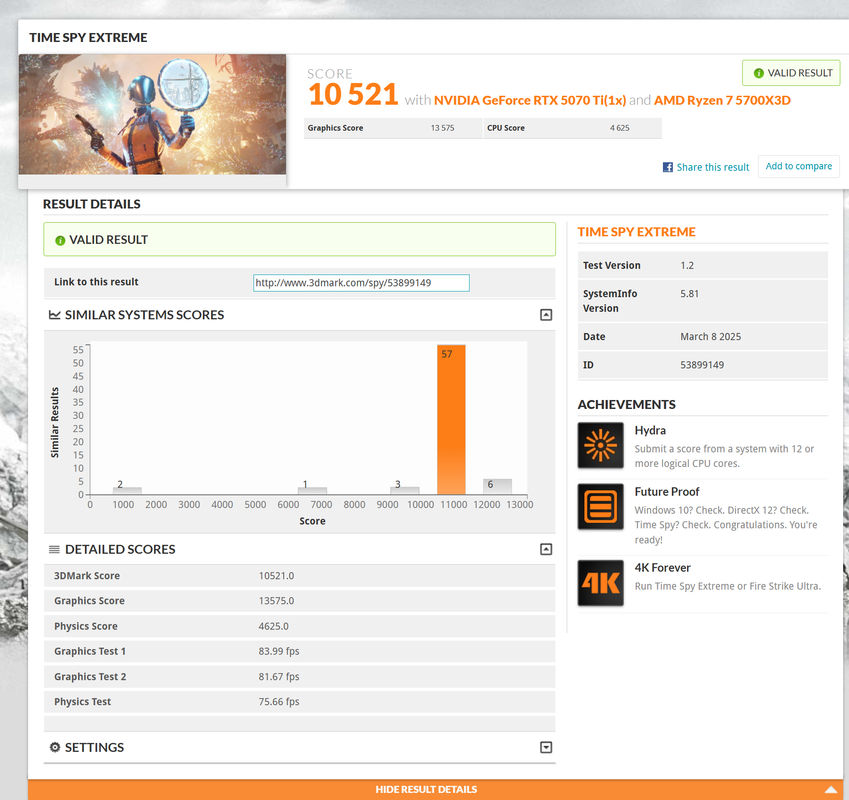The height and width of the screenshot is (800, 849).
Task: Share this result on Facebook
Action: (713, 167)
